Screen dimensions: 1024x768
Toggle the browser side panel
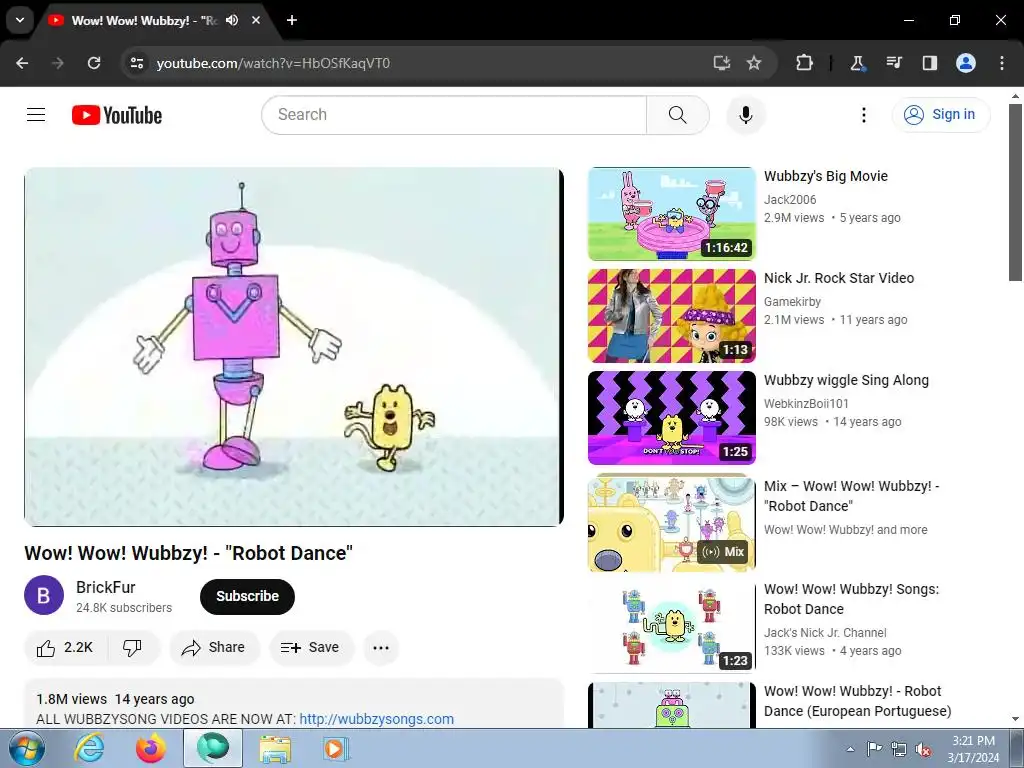pyautogui.click(x=929, y=63)
